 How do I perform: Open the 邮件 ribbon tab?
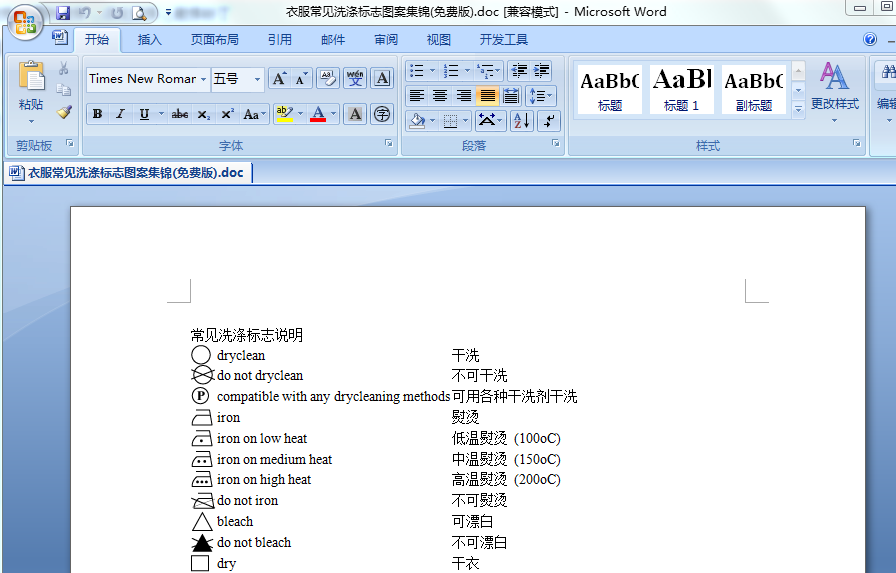[333, 39]
